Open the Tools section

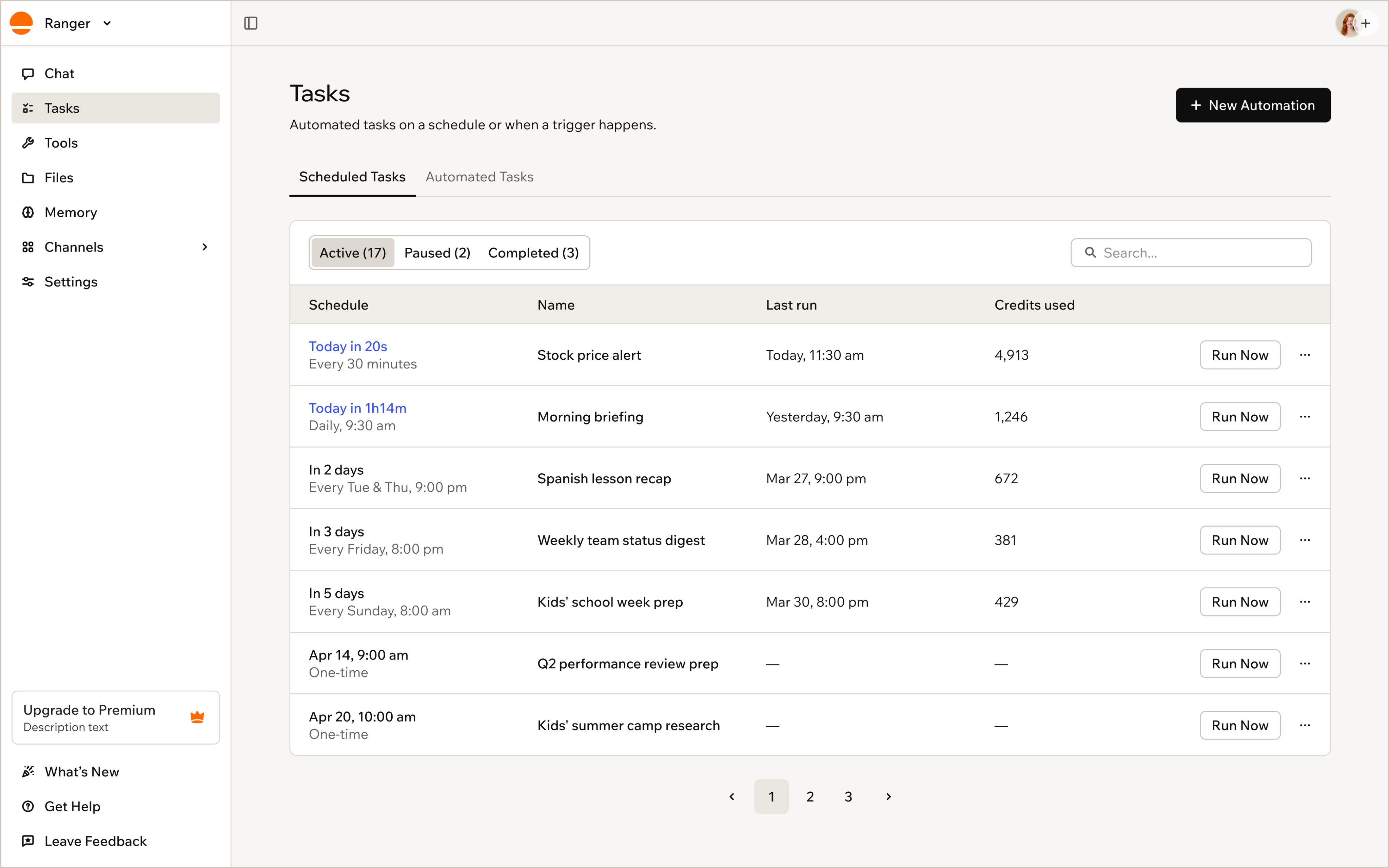[115, 143]
